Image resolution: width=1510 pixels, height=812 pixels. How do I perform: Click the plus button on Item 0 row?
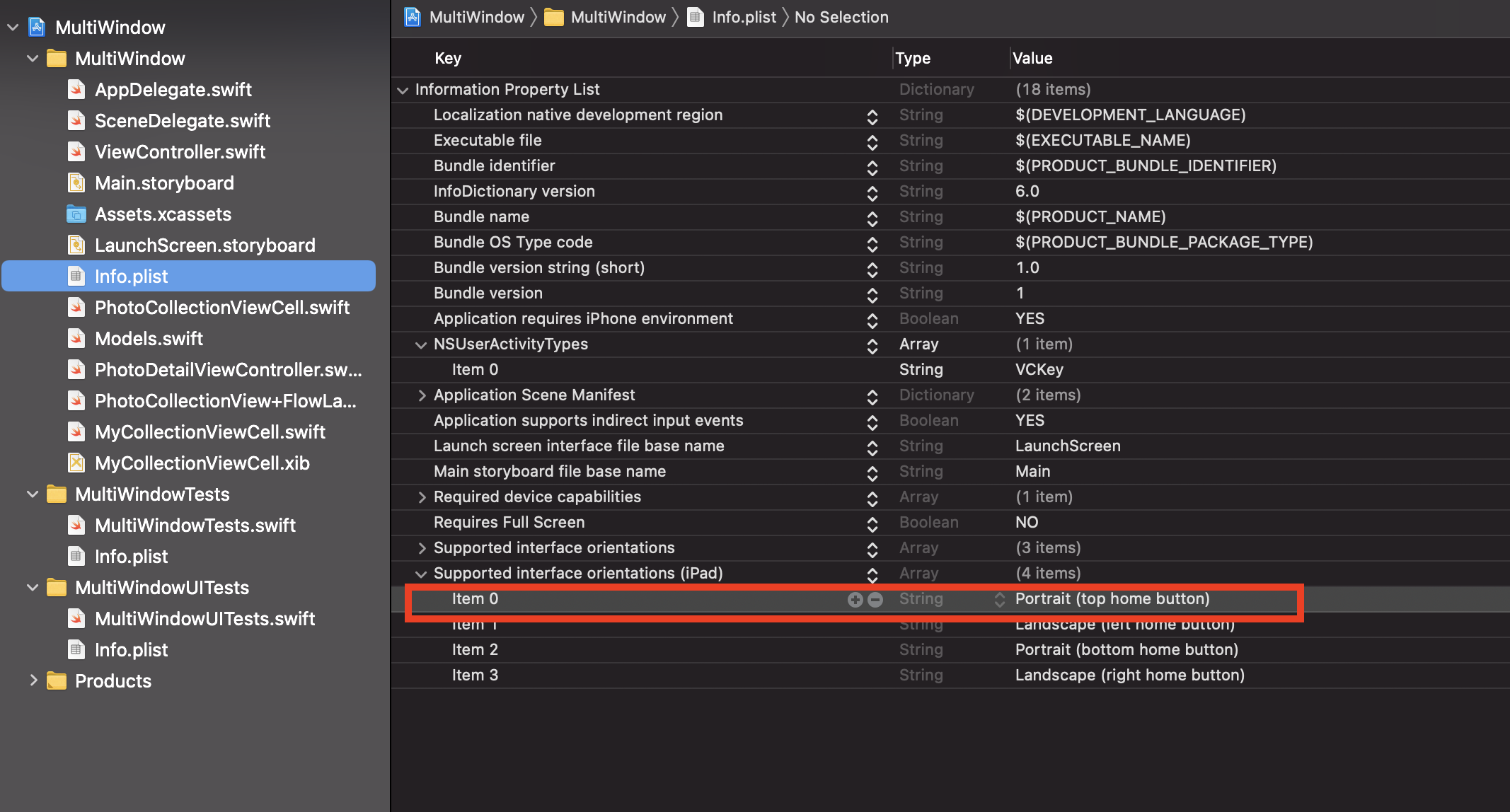click(x=855, y=600)
